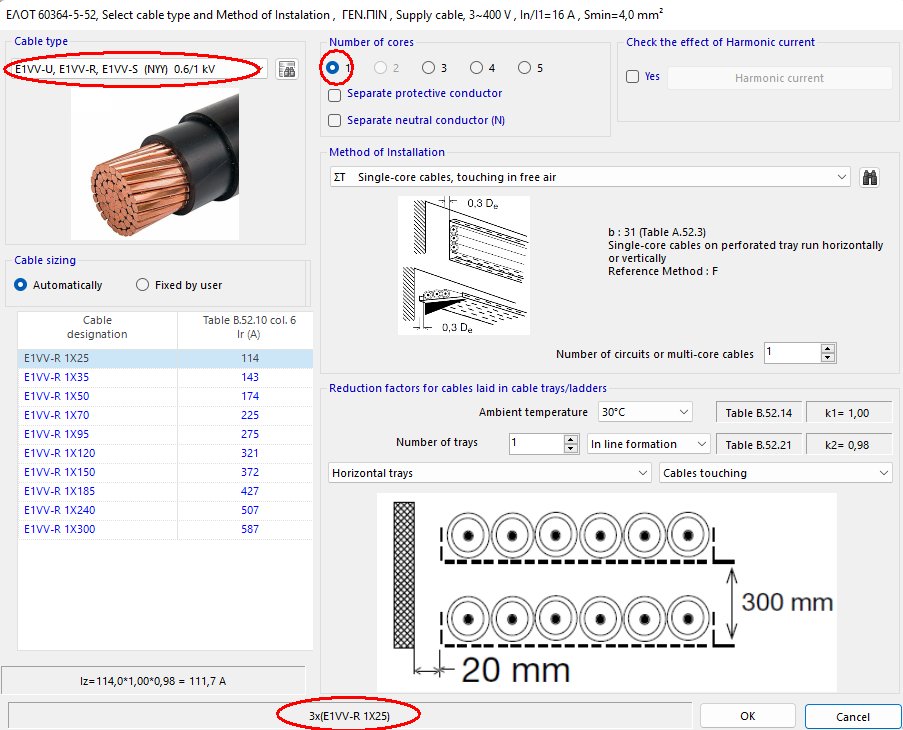Viewport: 903px width, 730px height.
Task: Open the Method of Installation dropdown
Action: (x=843, y=175)
